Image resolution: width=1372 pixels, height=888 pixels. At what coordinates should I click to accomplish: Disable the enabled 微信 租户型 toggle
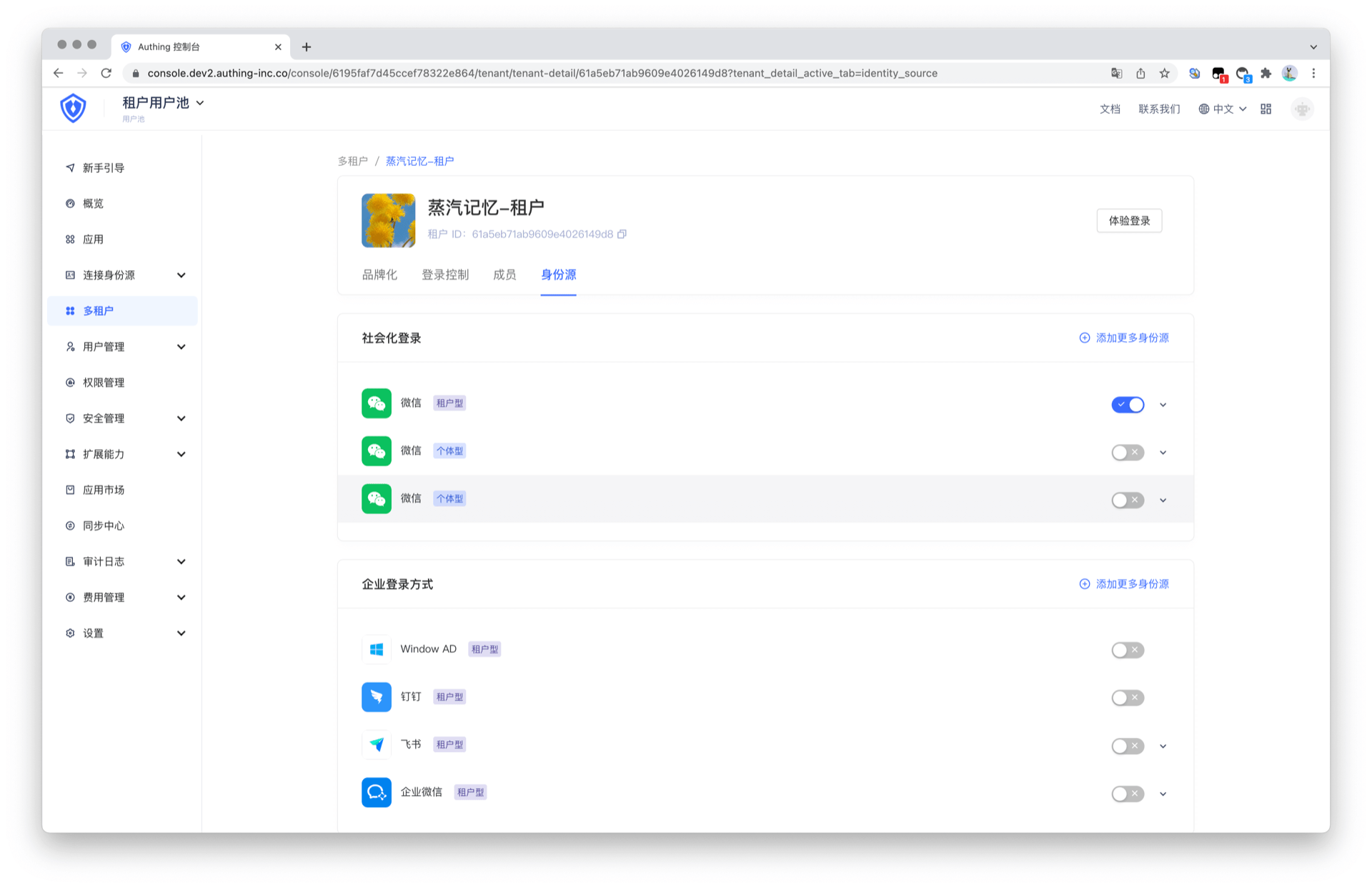pos(1128,405)
